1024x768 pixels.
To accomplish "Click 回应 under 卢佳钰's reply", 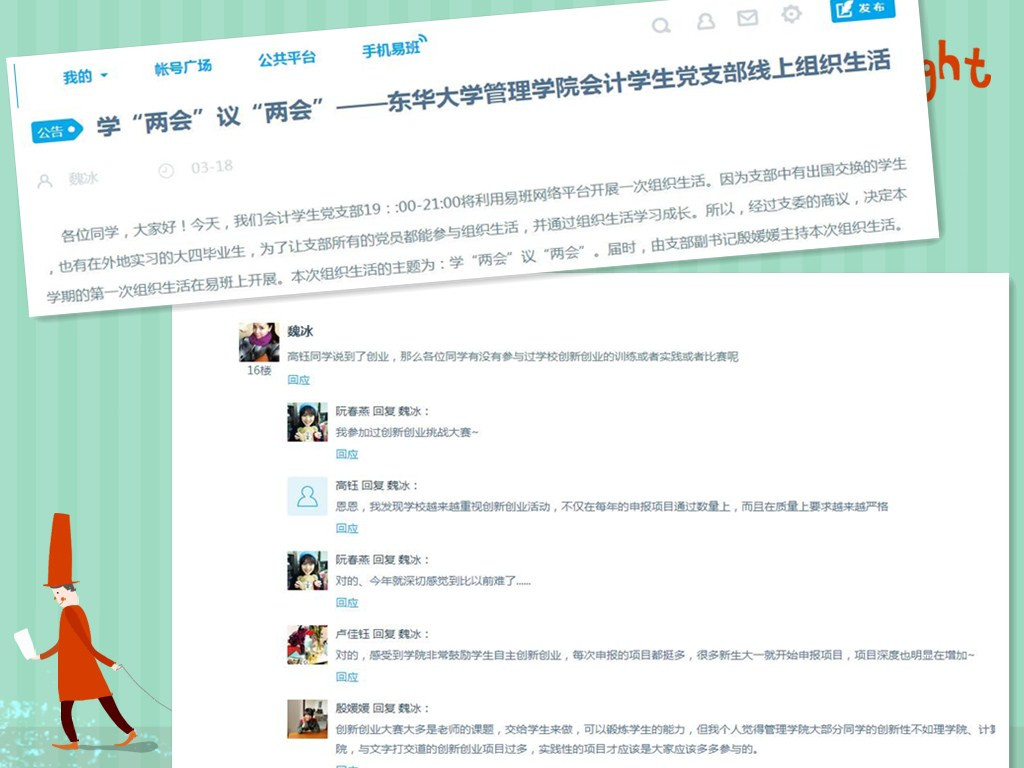I will 346,677.
